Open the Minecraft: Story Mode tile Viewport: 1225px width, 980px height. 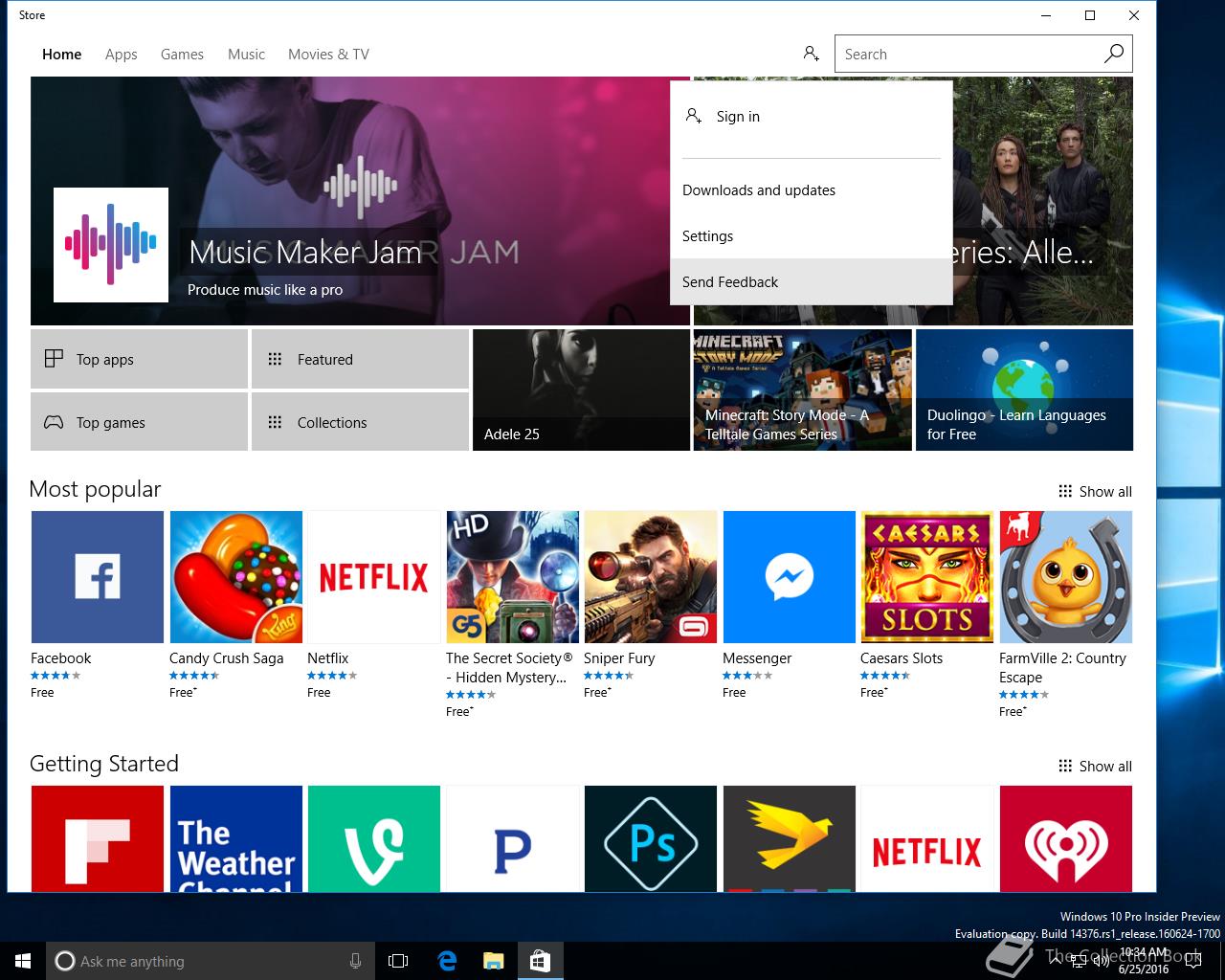tap(802, 390)
